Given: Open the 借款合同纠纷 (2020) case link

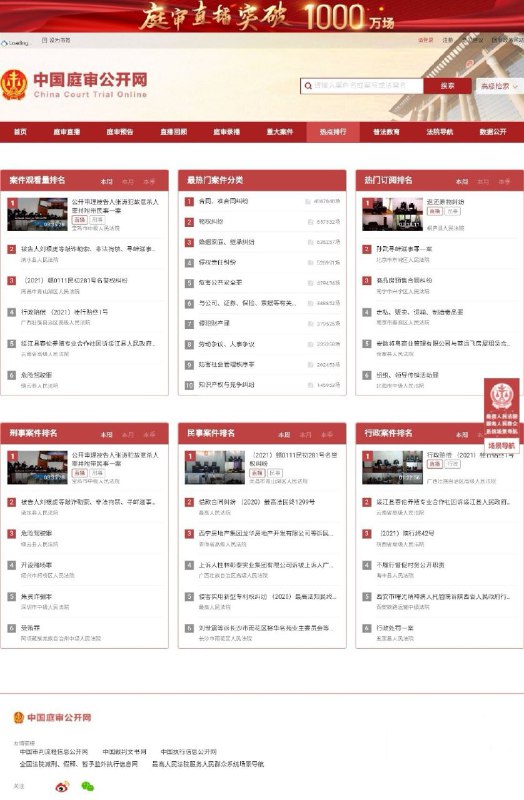Looking at the screenshot, I should click(x=257, y=502).
